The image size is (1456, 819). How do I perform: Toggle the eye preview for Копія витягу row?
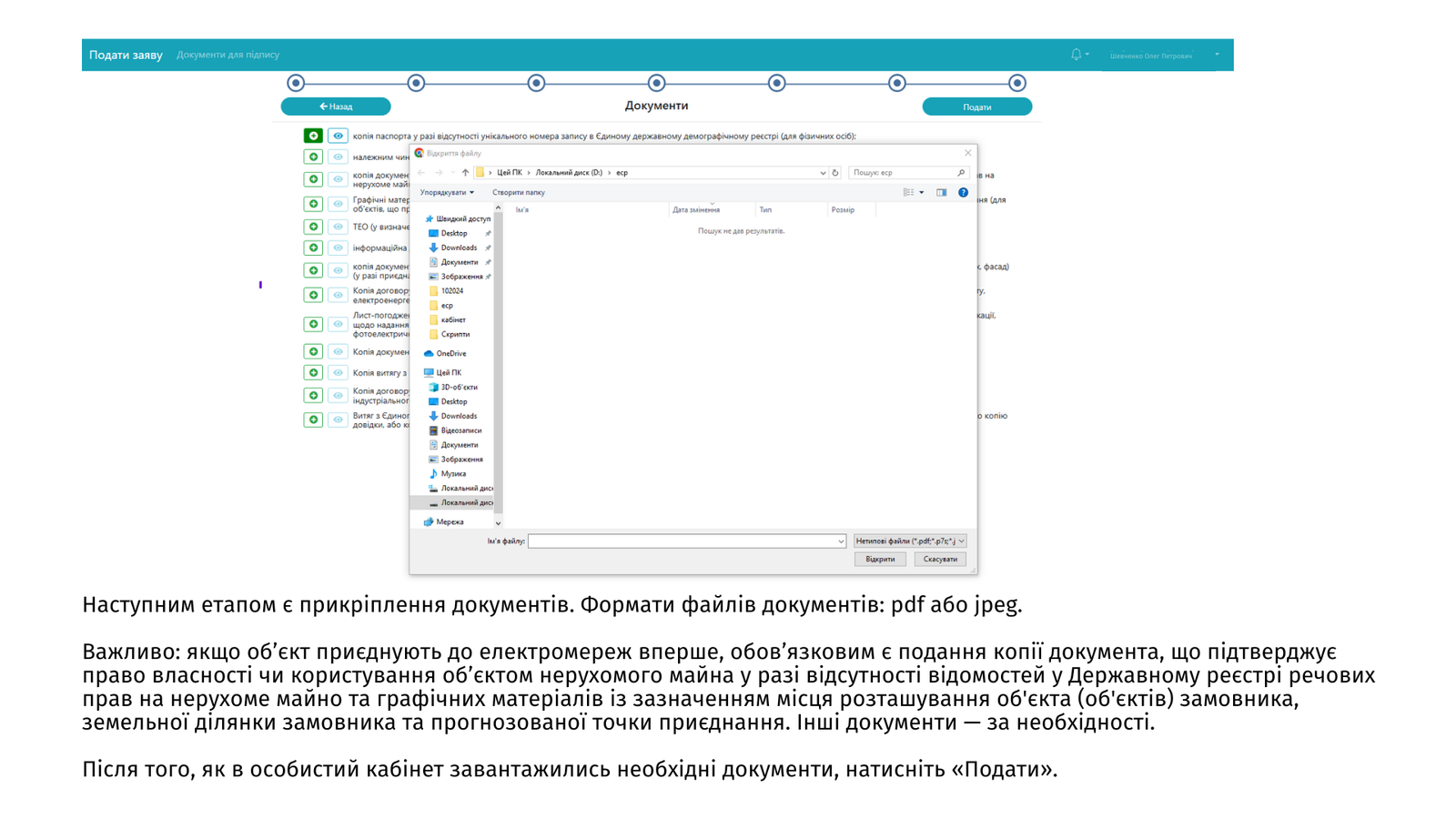coord(338,373)
